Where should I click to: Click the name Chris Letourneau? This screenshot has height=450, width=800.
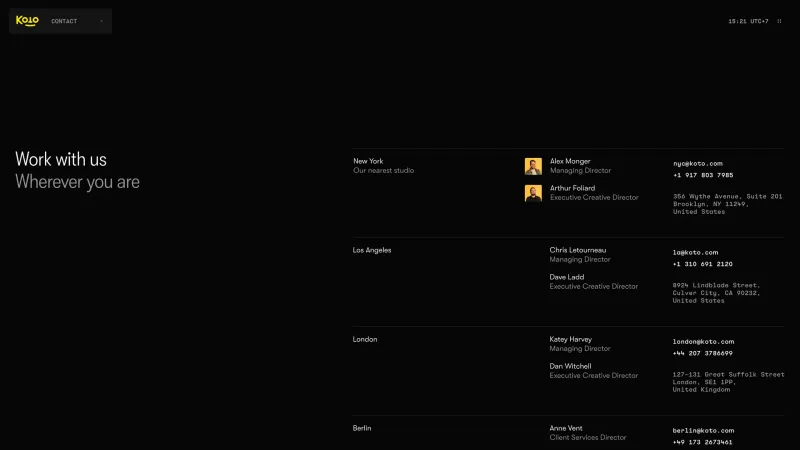(578, 251)
